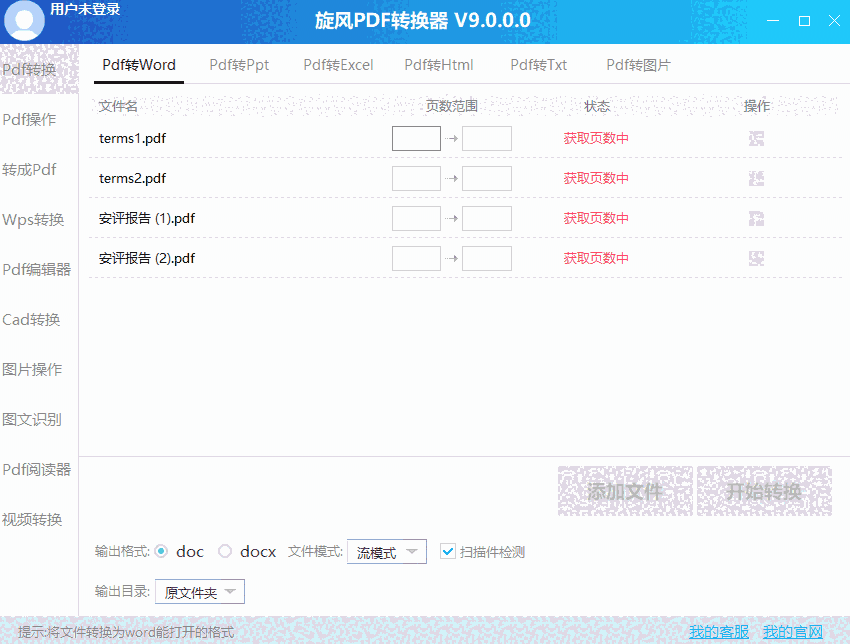This screenshot has height=644, width=850.
Task: Disable the 扫描件检测 checkbox
Action: (447, 551)
